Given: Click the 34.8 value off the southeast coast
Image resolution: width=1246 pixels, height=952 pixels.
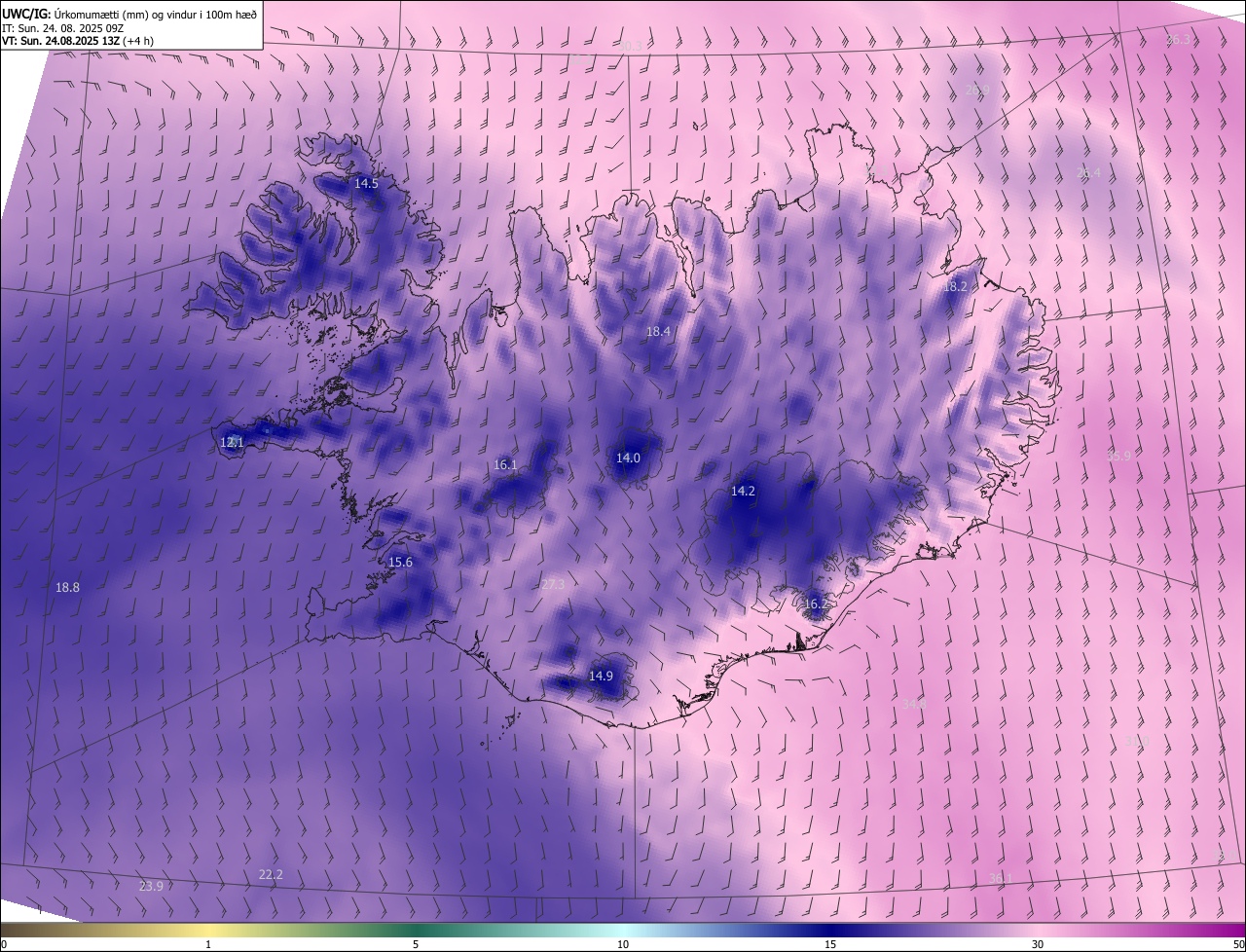Looking at the screenshot, I should (x=915, y=703).
